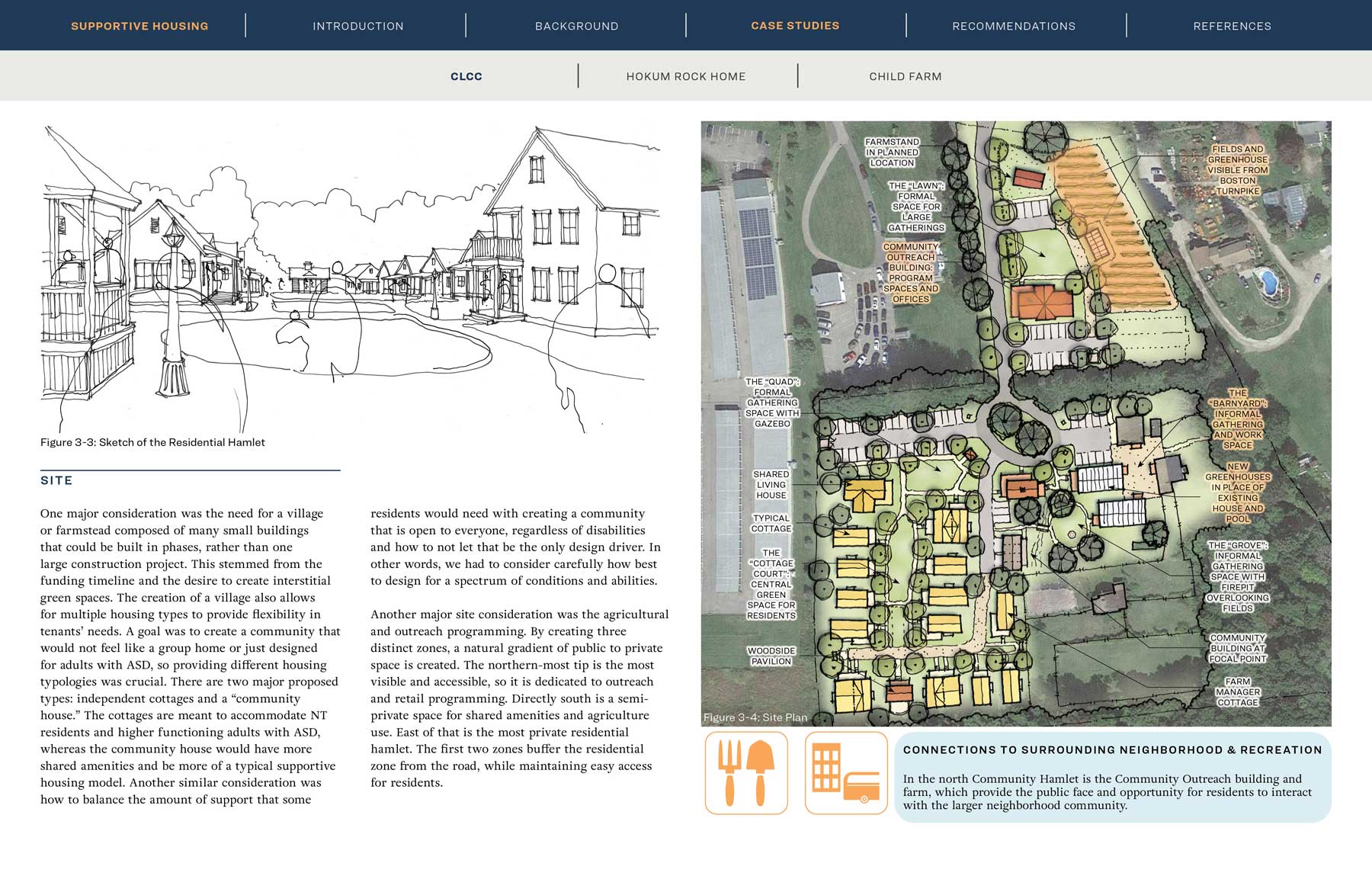
Task: Open the Recommendations section
Action: click(x=1013, y=25)
